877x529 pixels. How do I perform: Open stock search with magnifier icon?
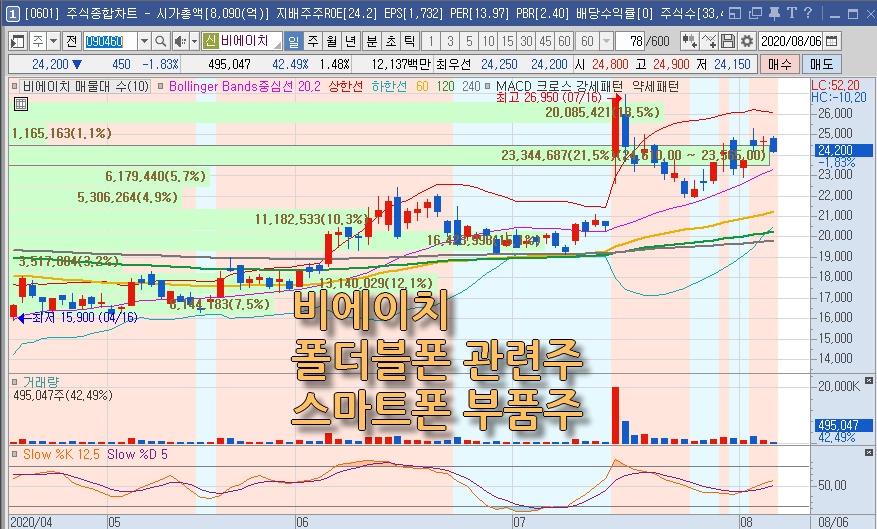pos(161,41)
